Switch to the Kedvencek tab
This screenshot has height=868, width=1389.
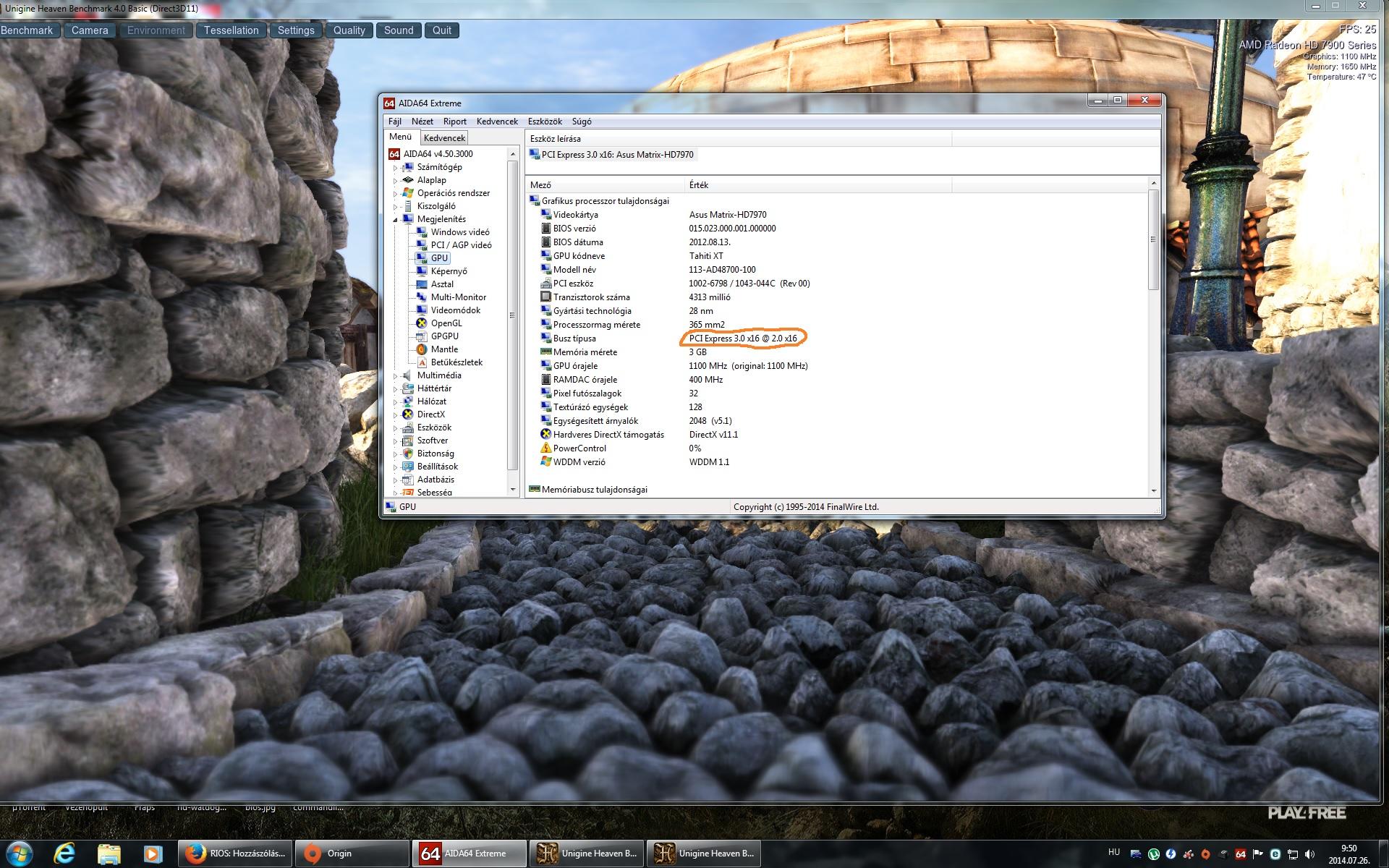pos(444,138)
